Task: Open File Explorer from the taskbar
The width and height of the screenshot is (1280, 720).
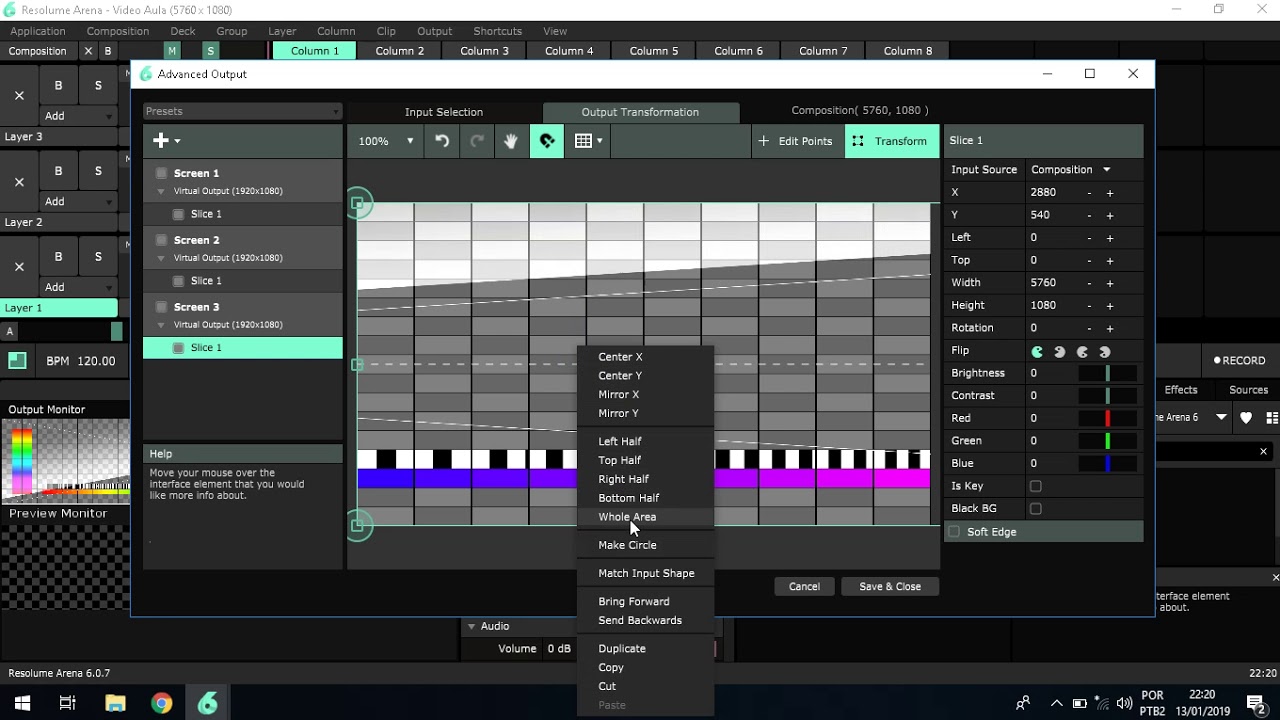Action: click(x=114, y=703)
